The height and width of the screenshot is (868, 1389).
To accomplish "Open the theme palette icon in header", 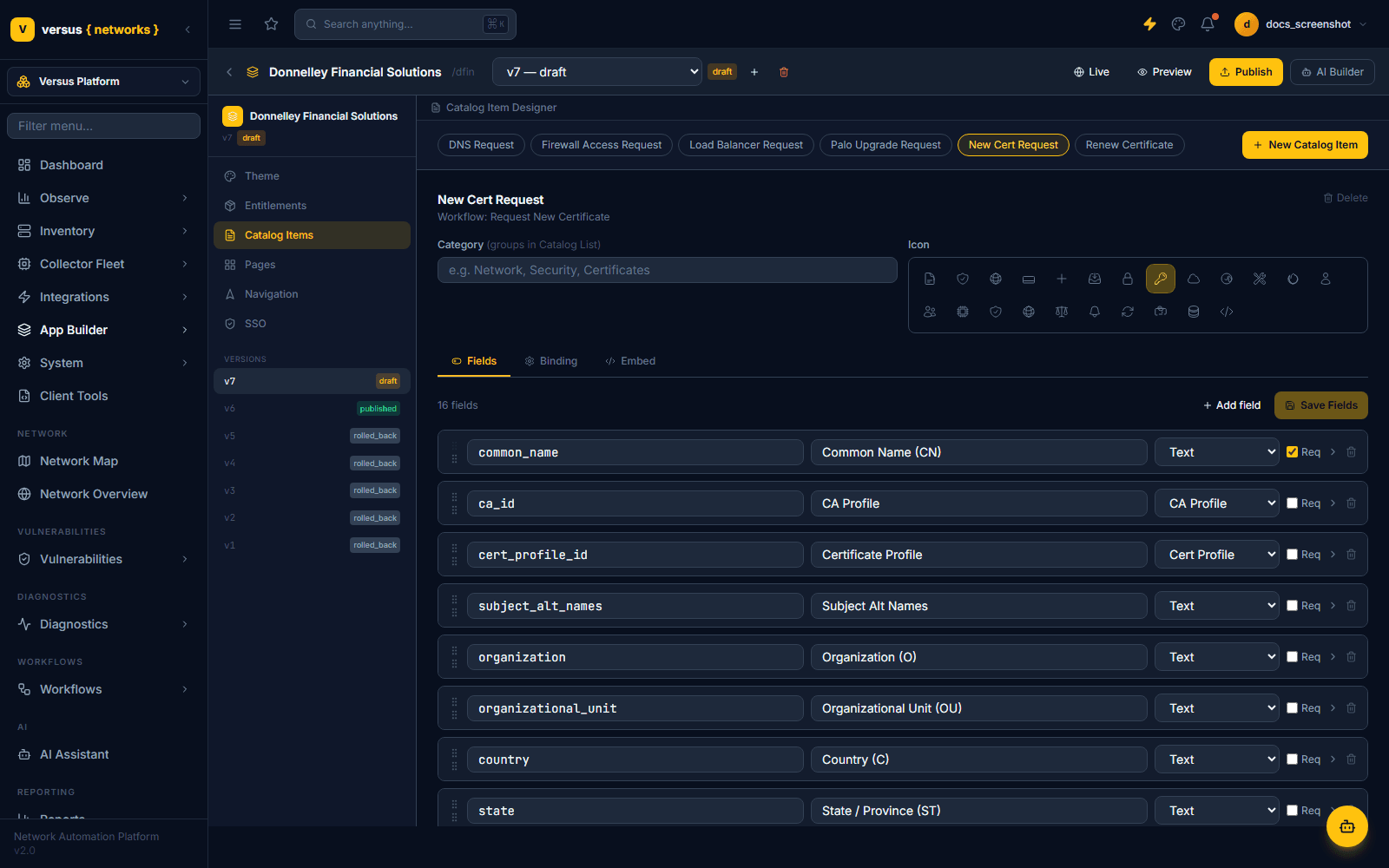I will click(1178, 24).
